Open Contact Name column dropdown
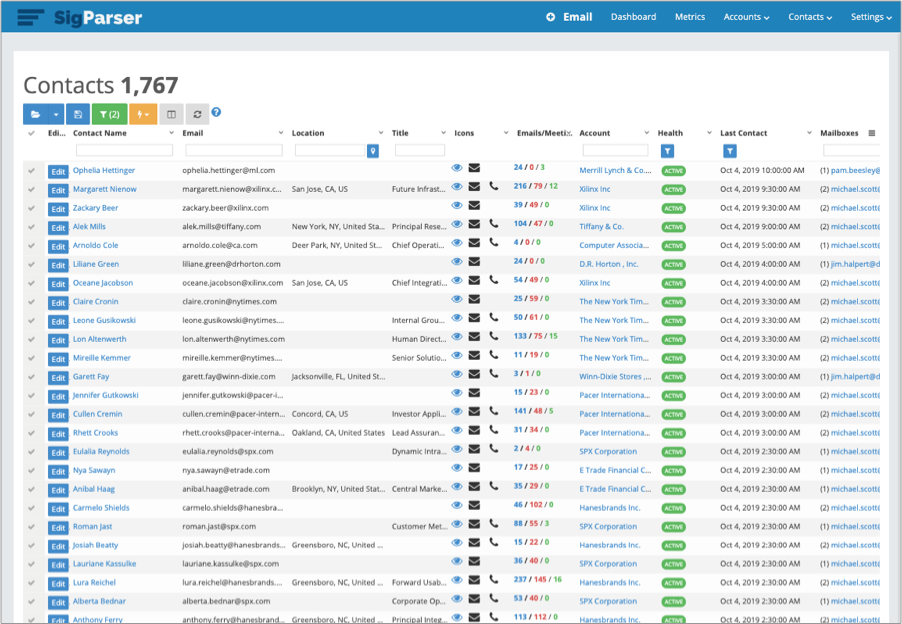 (171, 133)
